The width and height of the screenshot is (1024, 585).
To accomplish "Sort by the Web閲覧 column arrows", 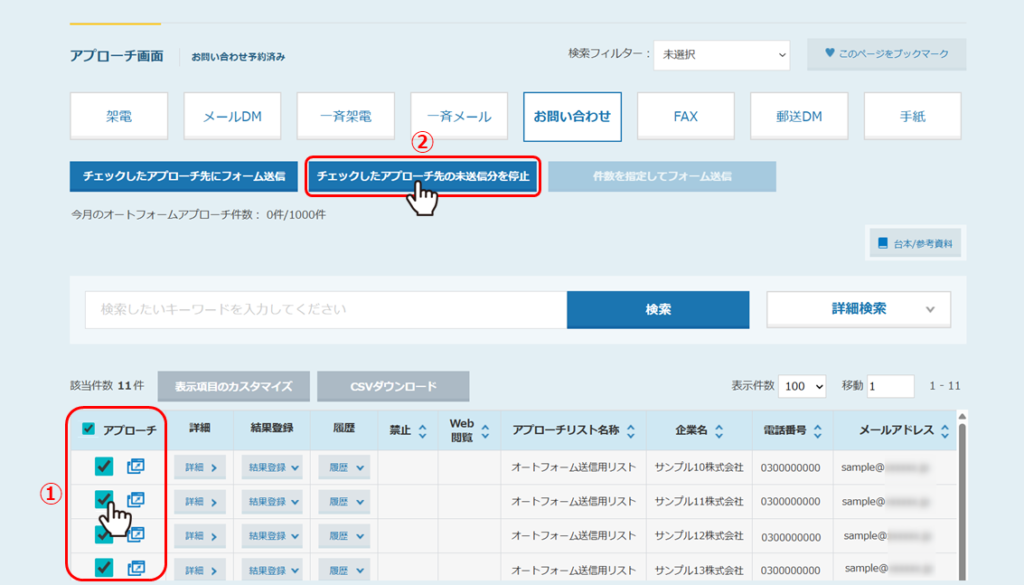I will (486, 431).
